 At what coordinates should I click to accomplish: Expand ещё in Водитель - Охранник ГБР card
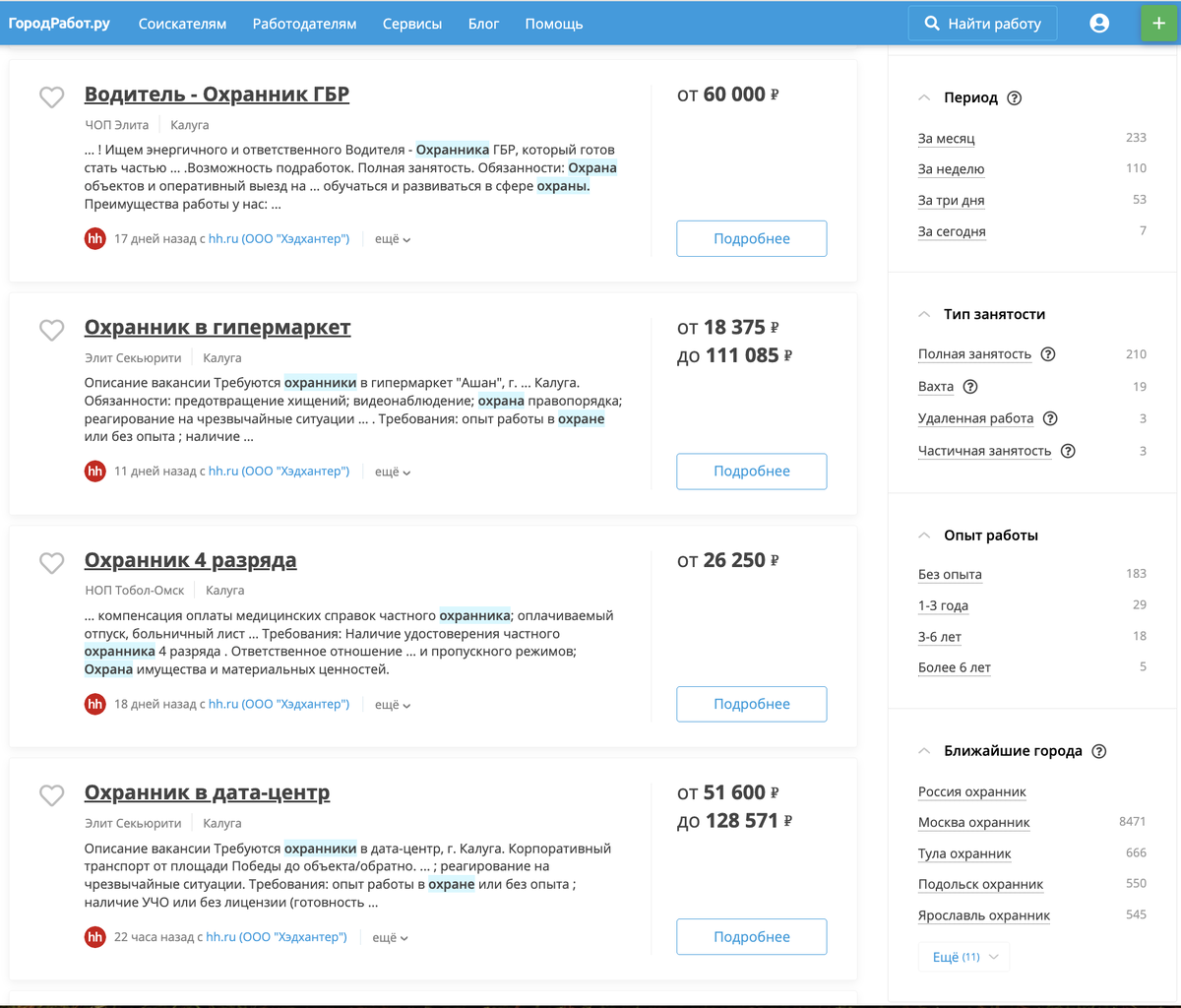393,239
